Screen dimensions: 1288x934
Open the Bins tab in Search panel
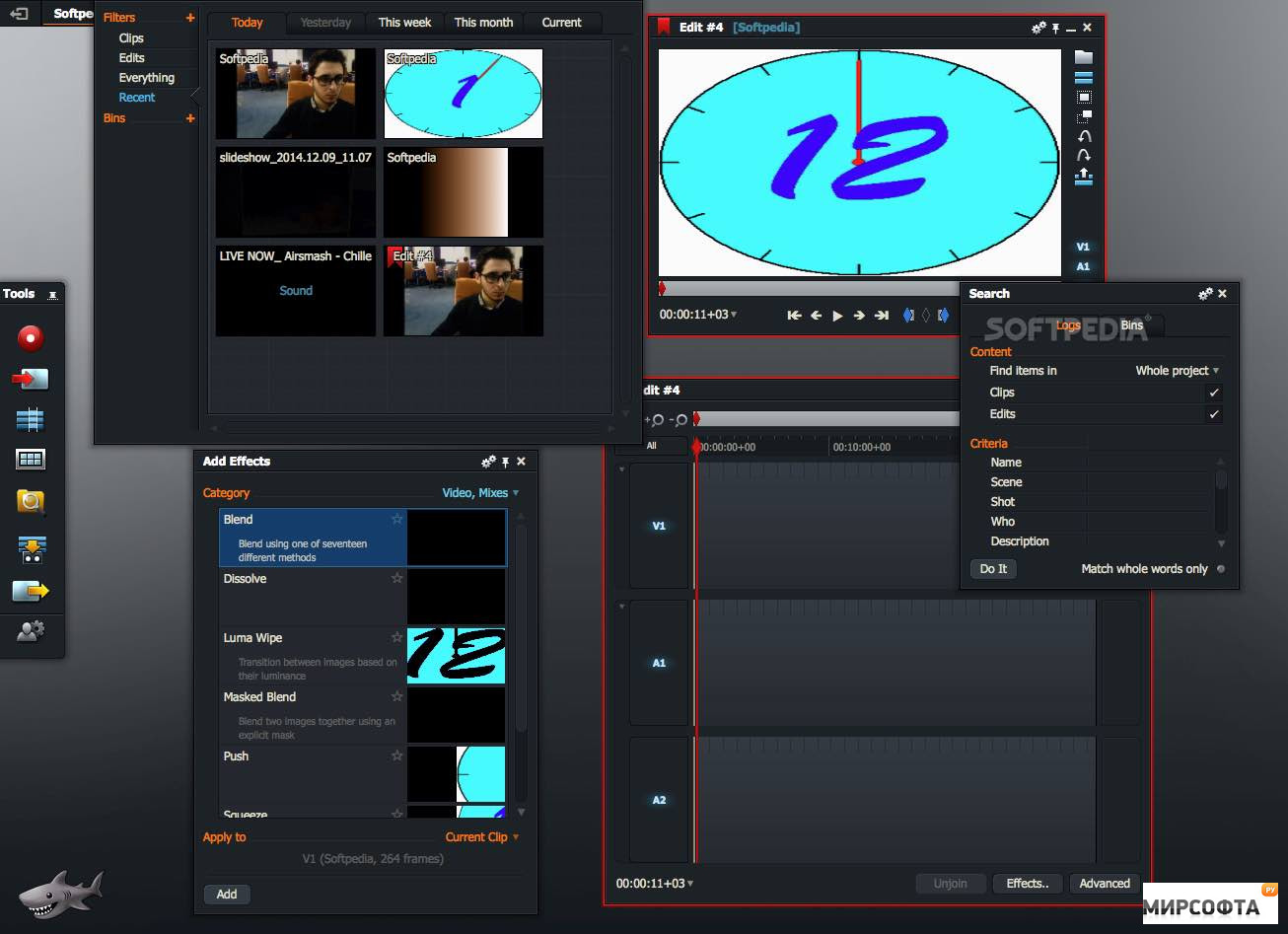1131,325
